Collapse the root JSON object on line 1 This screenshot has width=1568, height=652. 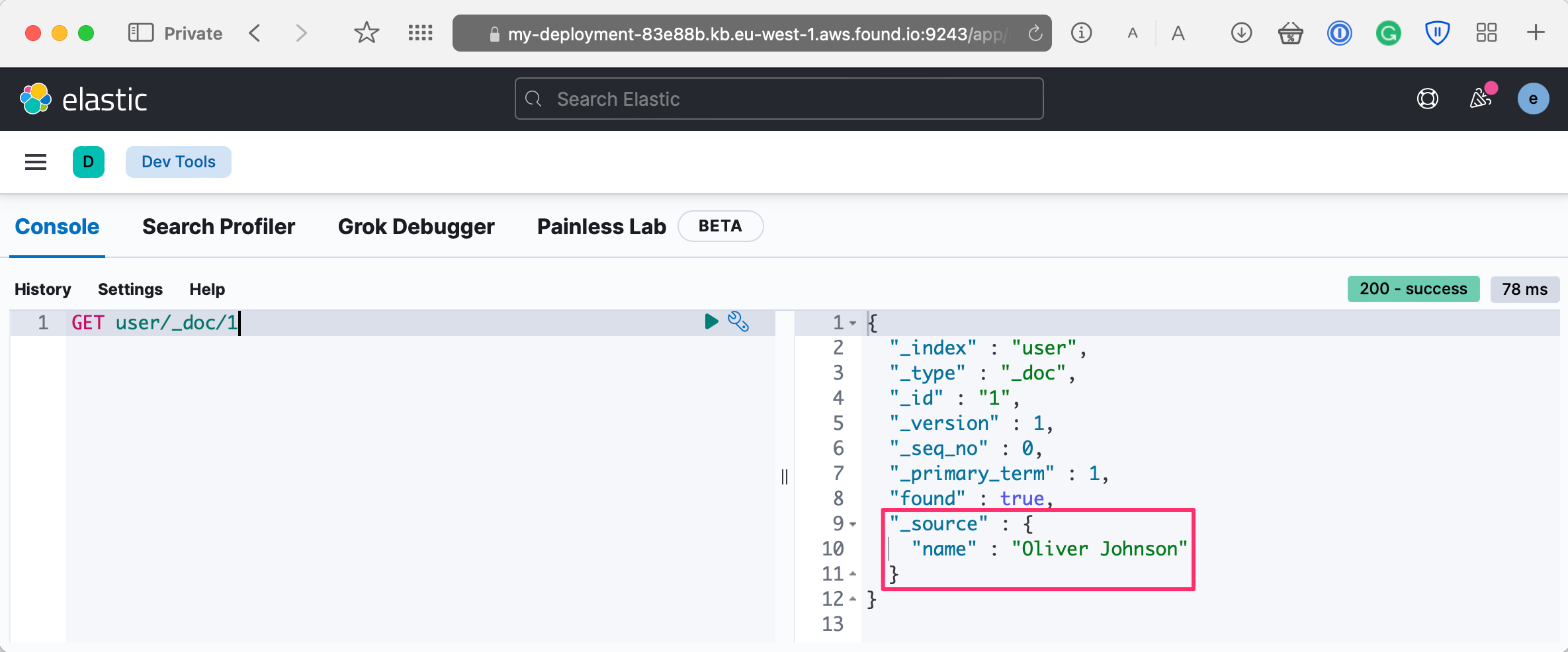(x=853, y=323)
